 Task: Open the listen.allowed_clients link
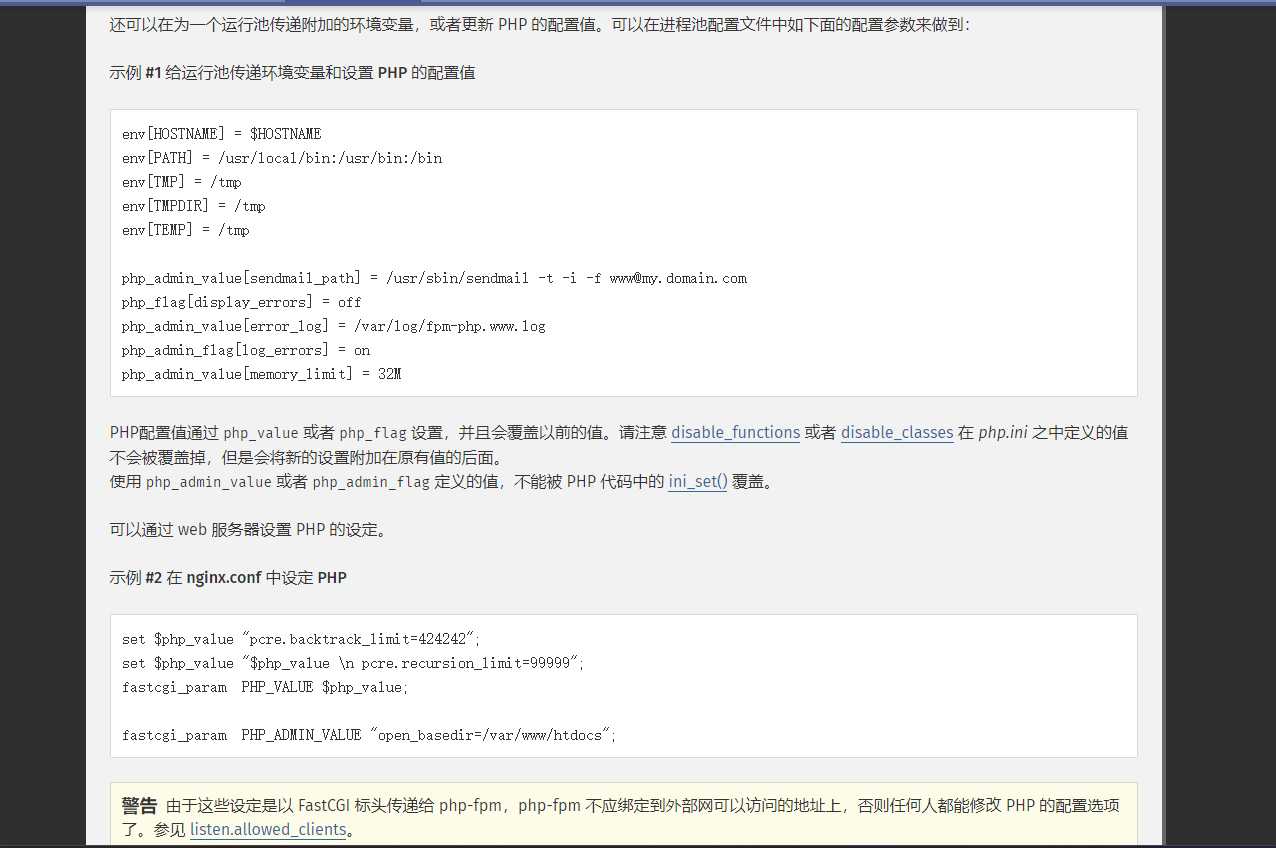pyautogui.click(x=268, y=830)
